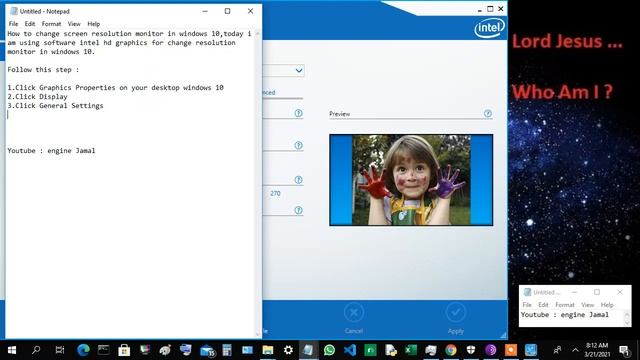Open File Explorer from taskbar
This screenshot has width=640, height=360.
point(268,350)
